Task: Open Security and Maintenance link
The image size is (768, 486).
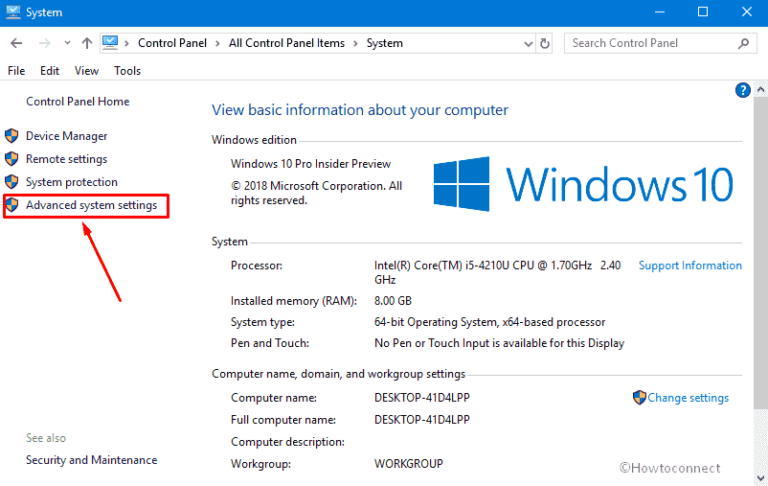Action: [x=92, y=460]
